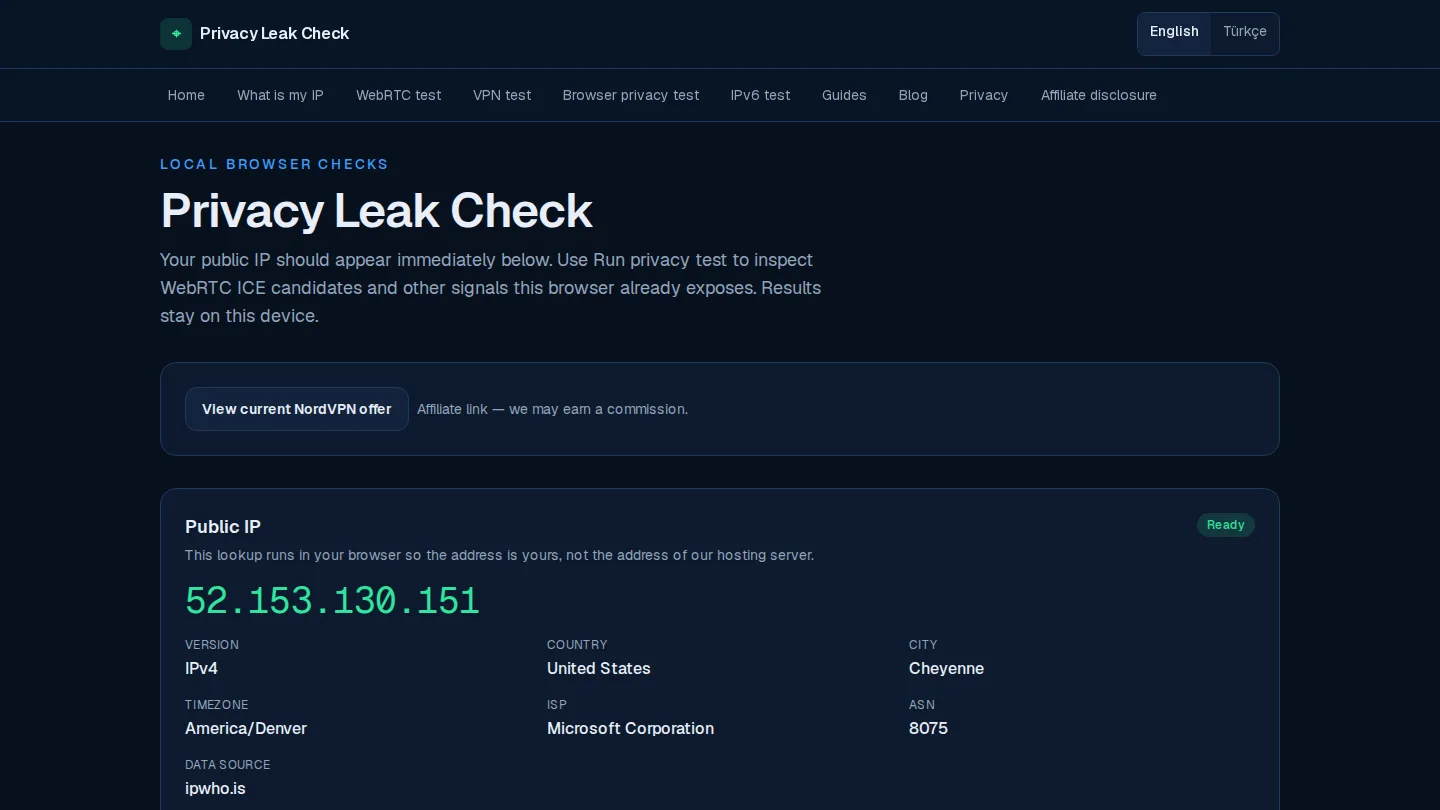Viewport: 1440px width, 810px height.
Task: Open Browser privacy test page
Action: [631, 95]
